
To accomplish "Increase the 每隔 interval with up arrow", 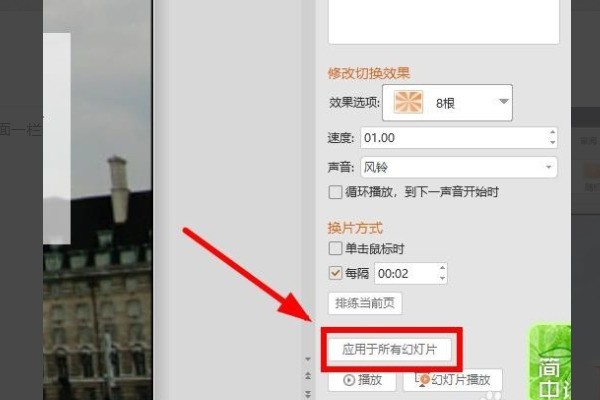I will [442, 268].
